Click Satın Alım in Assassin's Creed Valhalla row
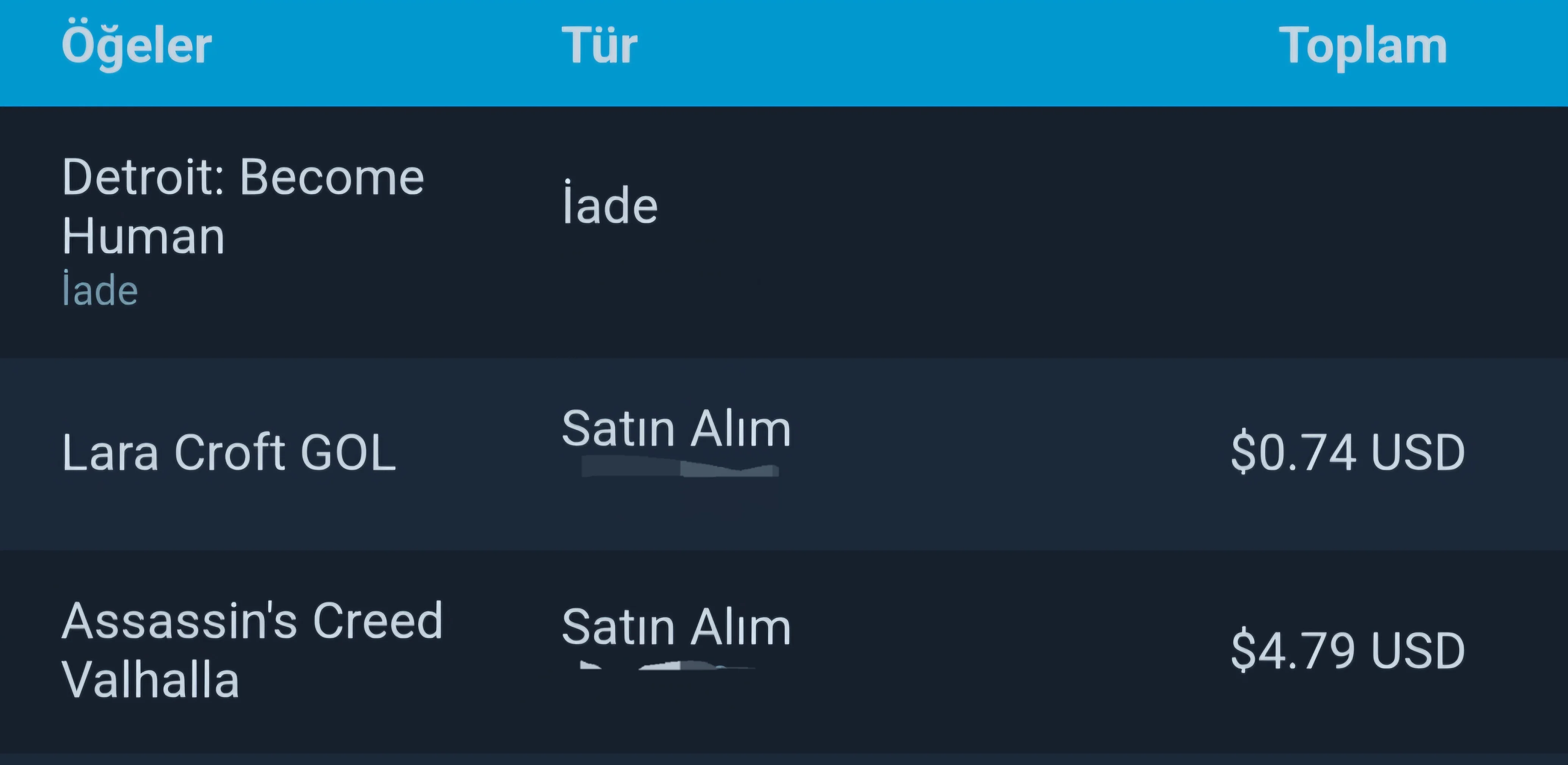The image size is (1568, 765). [676, 628]
